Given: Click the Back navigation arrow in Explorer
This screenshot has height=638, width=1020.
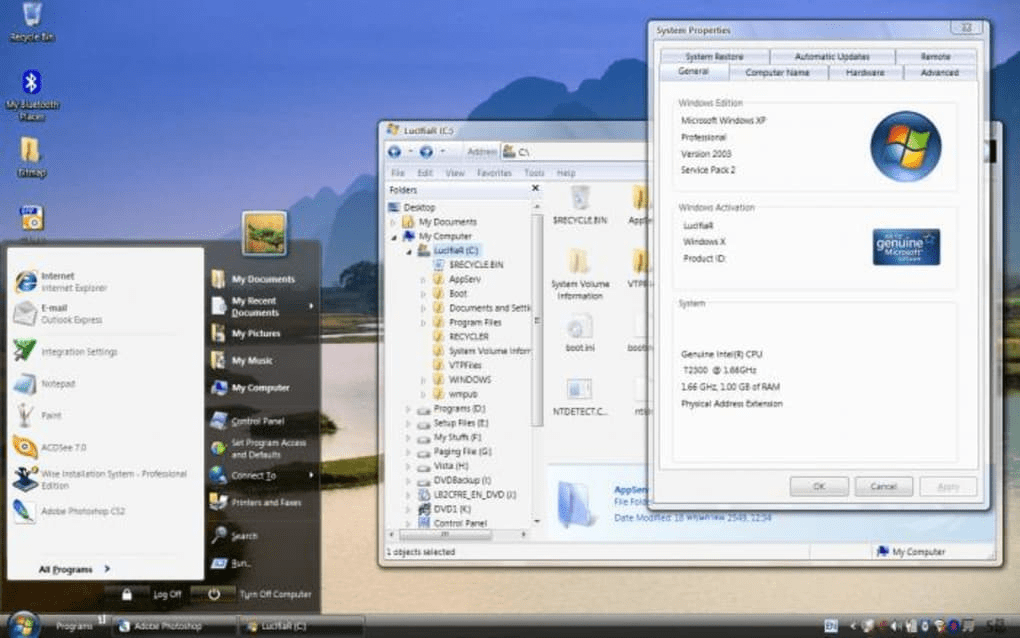Looking at the screenshot, I should (x=395, y=151).
